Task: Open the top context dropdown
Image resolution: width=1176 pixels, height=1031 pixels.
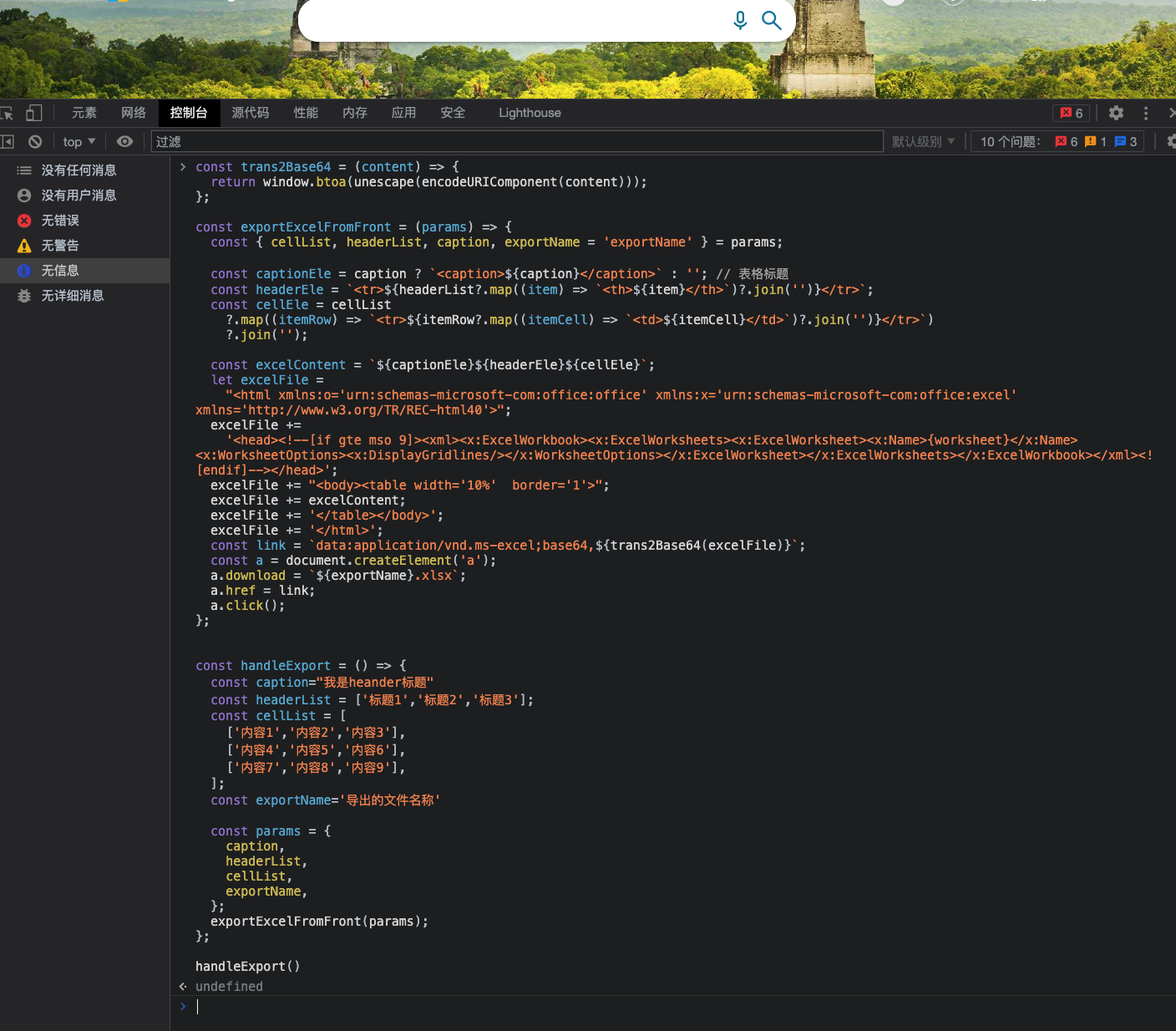Action: [x=79, y=142]
